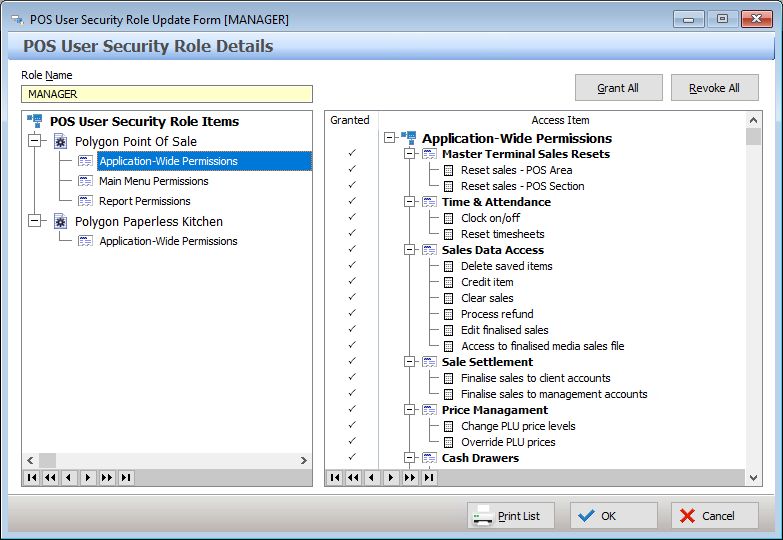Image resolution: width=783 pixels, height=540 pixels.
Task: Collapse the Sale Settlement group
Action: coord(409,361)
